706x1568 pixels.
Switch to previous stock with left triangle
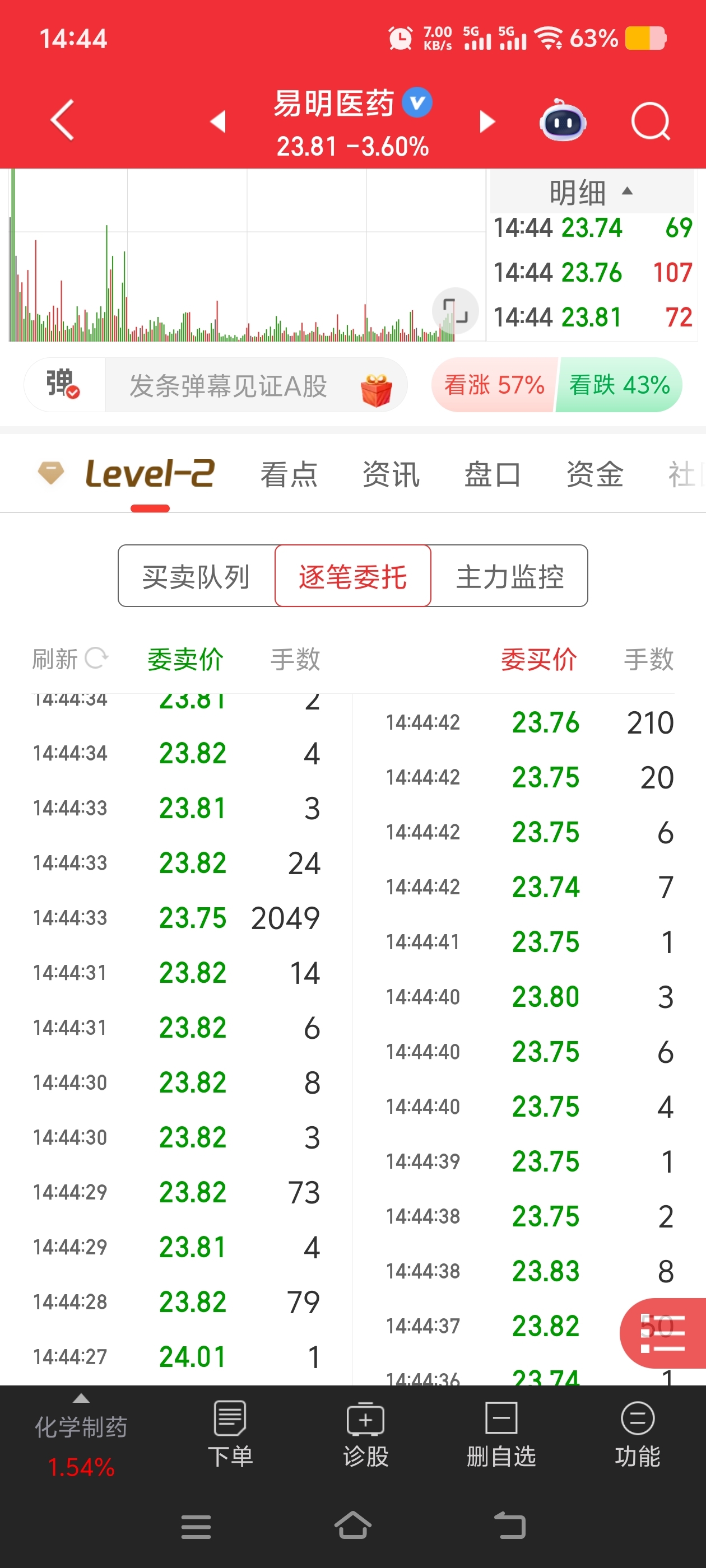point(218,121)
